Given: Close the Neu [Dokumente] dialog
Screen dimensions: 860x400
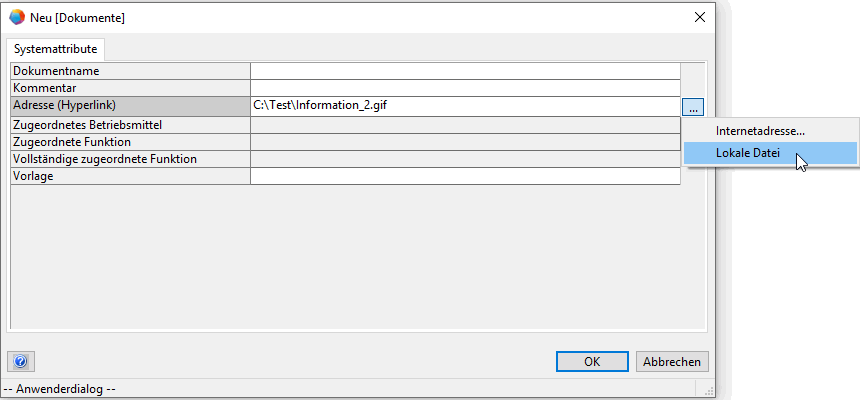Looking at the screenshot, I should pyautogui.click(x=700, y=17).
